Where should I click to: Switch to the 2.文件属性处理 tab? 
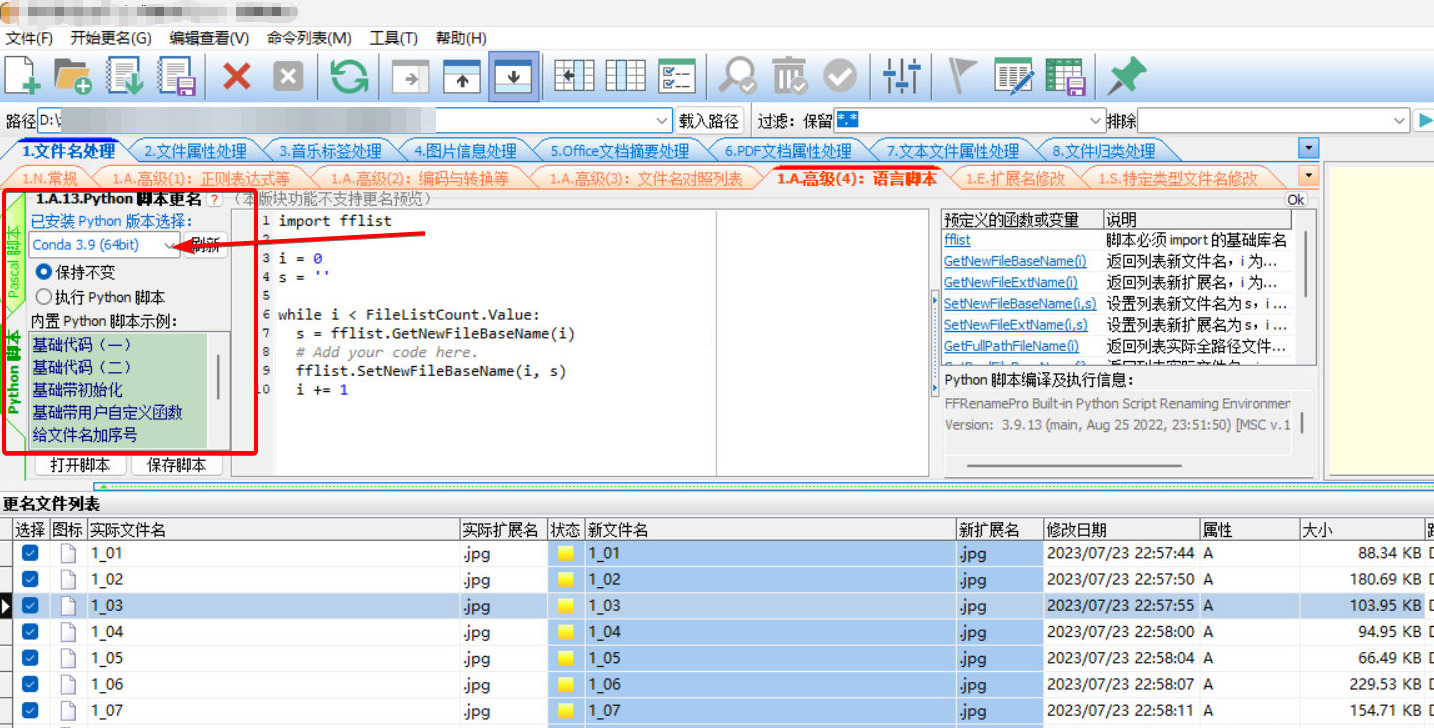coord(195,151)
